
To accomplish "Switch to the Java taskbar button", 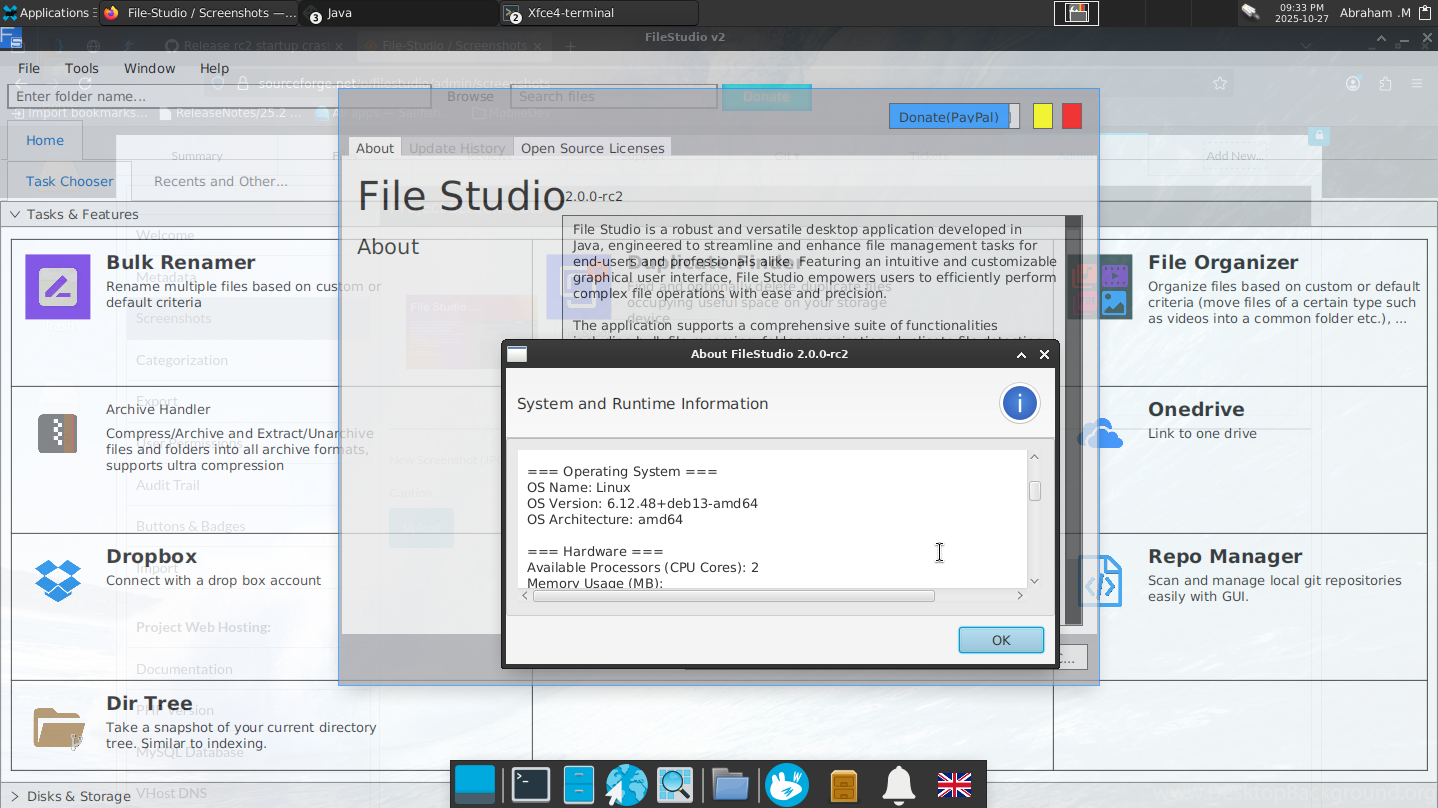I will pyautogui.click(x=398, y=13).
